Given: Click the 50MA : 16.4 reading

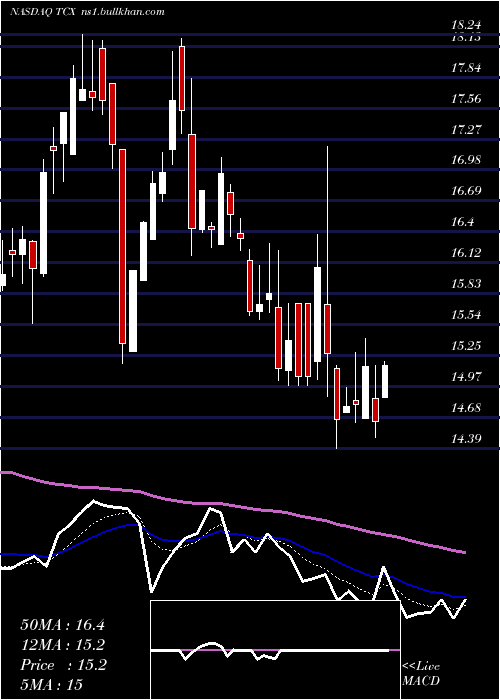Looking at the screenshot, I should 62,625.
